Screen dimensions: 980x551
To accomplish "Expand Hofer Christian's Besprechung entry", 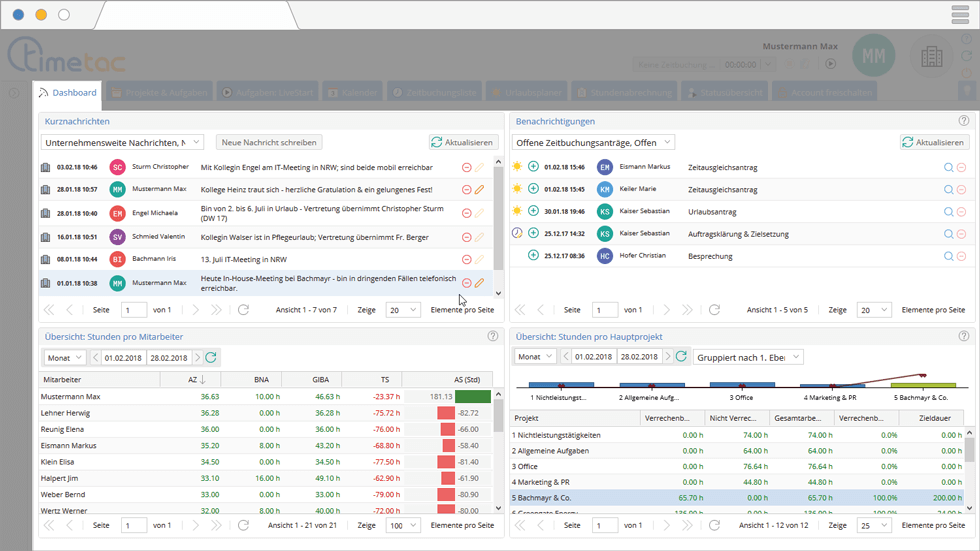I will 533,256.
